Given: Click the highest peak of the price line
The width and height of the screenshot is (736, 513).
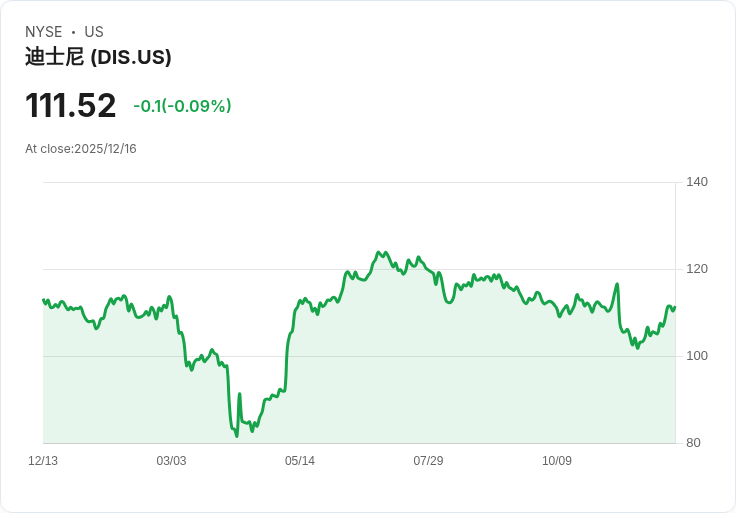Looking at the screenshot, I should [378, 252].
